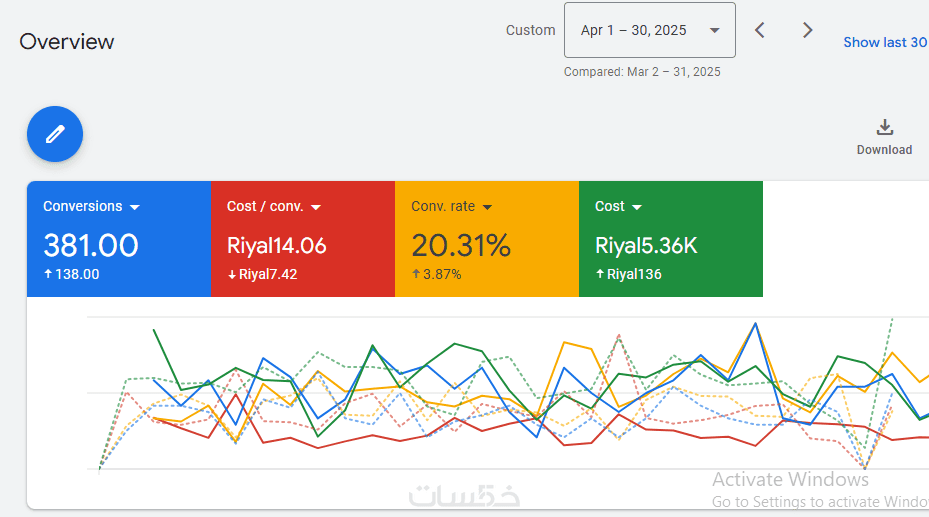
Task: Open the Apr 1 – 30, 2025 date picker
Action: click(649, 30)
